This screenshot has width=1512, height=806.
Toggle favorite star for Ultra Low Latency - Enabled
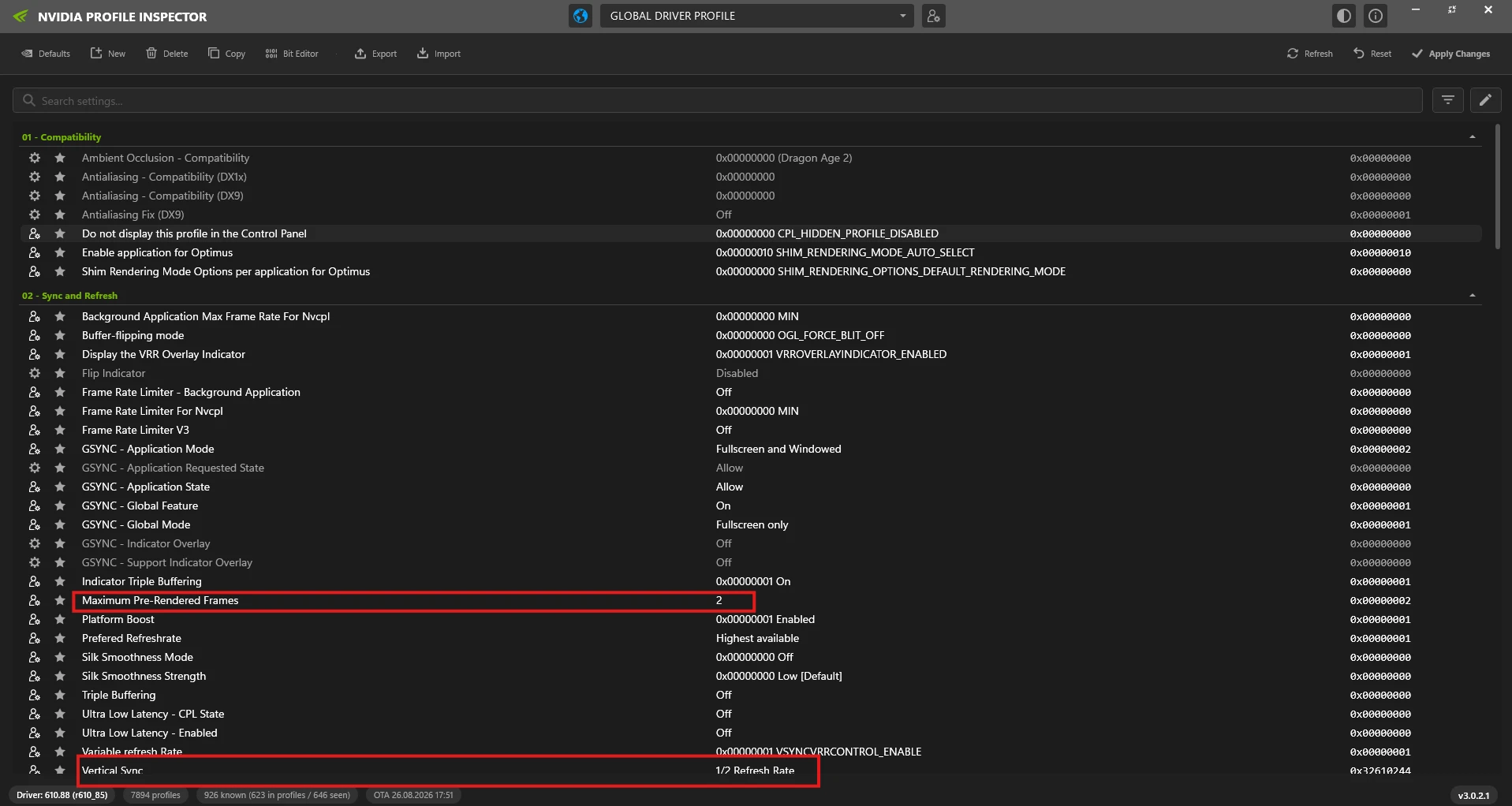[x=60, y=733]
